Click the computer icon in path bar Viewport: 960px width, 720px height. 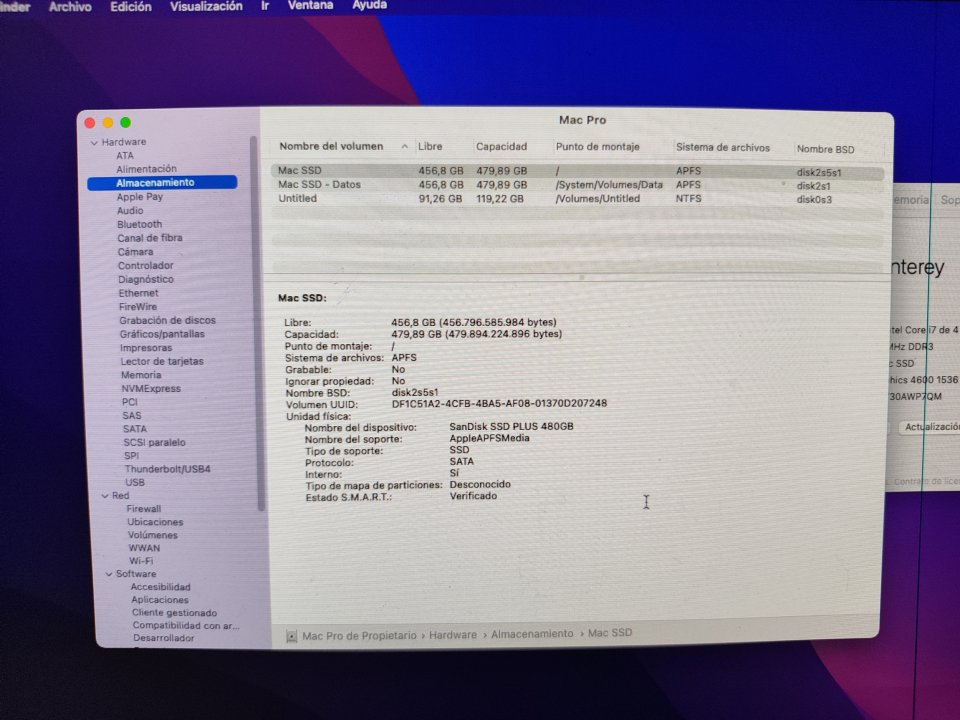coord(291,637)
